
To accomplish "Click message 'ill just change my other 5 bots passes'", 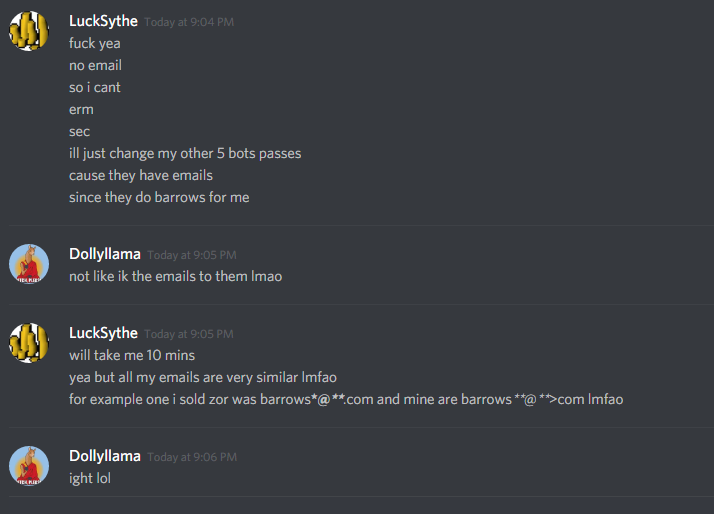I will (x=185, y=153).
